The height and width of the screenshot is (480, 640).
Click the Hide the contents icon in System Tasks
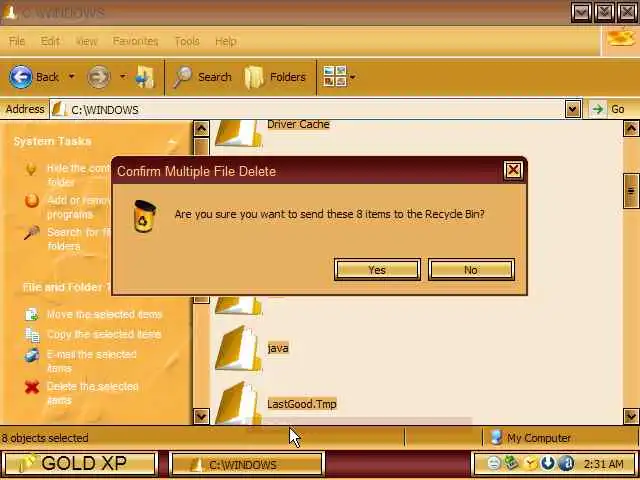(31, 169)
